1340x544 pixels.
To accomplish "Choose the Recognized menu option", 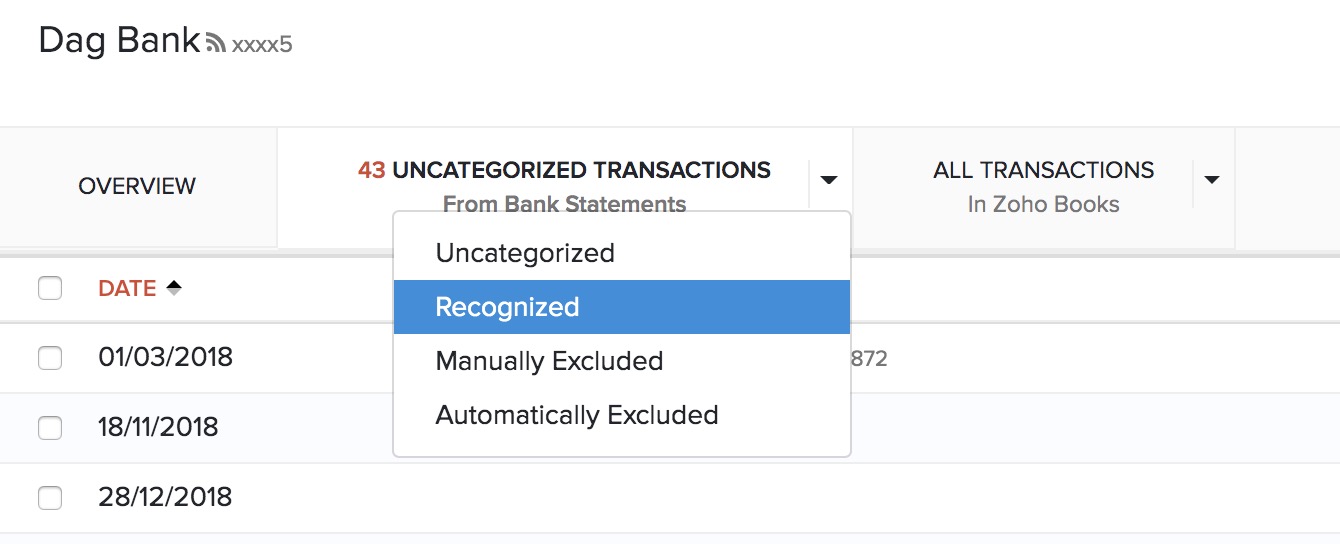I will (x=507, y=307).
